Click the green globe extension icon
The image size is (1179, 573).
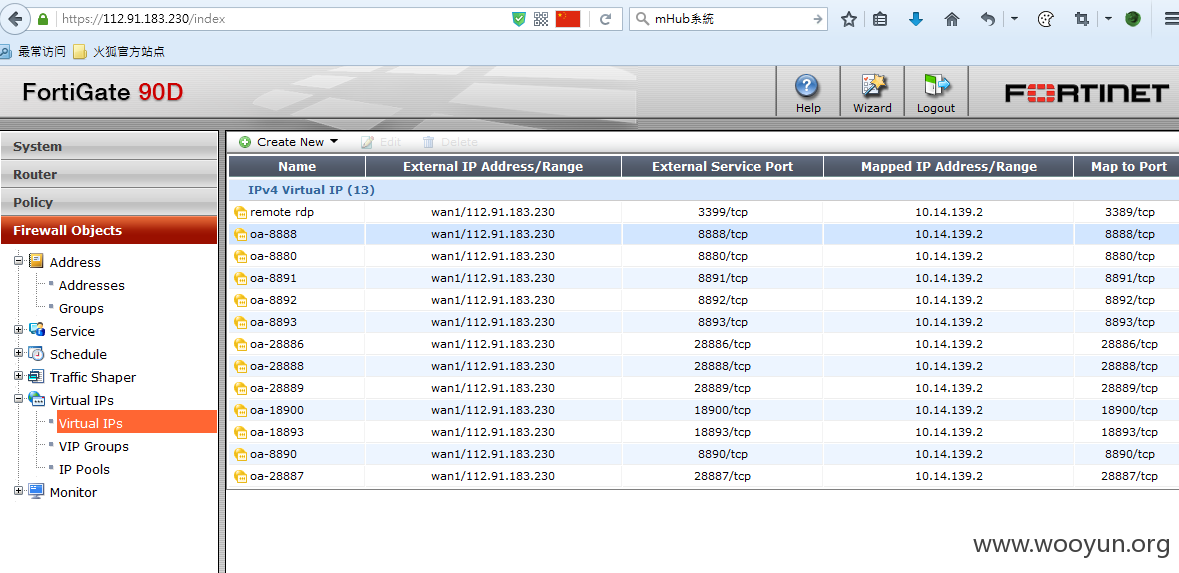point(1133,20)
